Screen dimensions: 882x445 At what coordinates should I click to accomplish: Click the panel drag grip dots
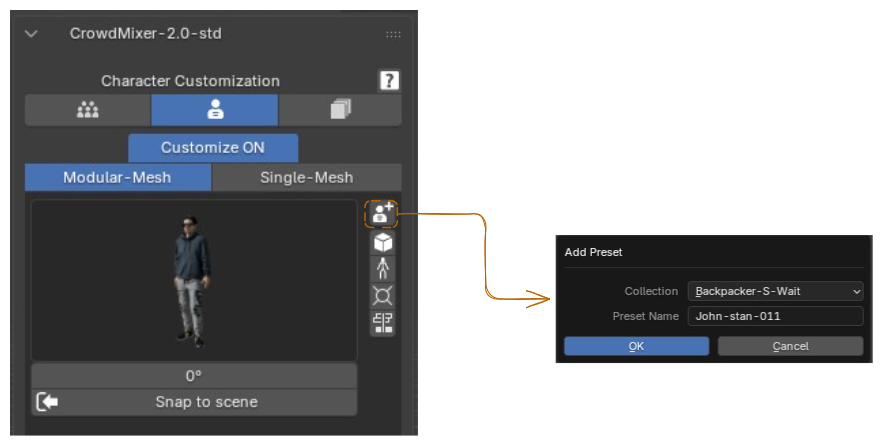393,34
